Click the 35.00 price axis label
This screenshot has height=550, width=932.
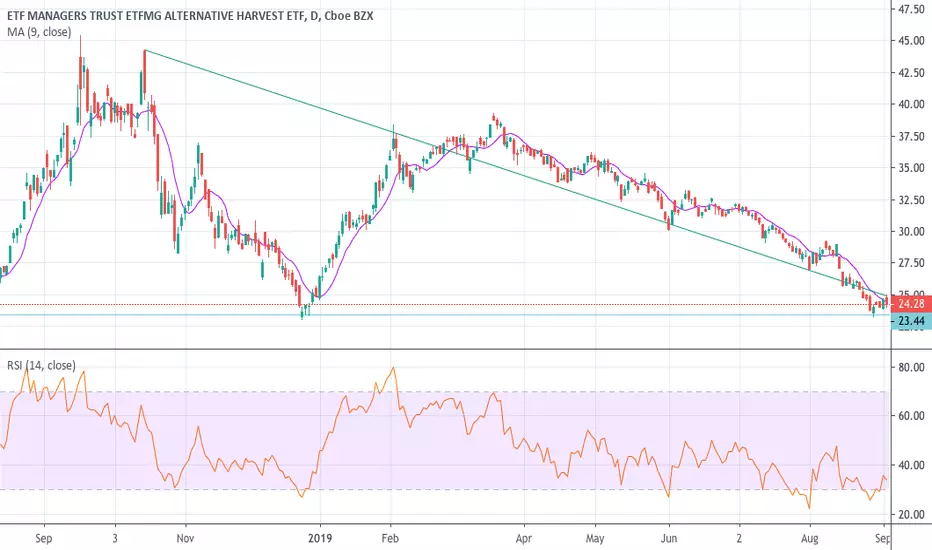[911, 168]
